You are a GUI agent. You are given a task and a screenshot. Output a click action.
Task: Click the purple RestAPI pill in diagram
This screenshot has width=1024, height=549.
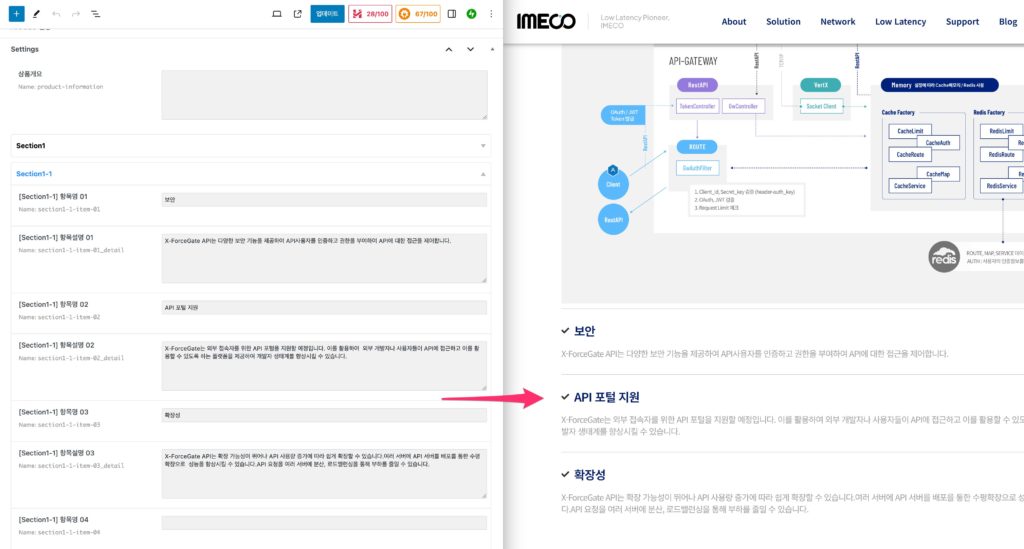click(x=697, y=85)
